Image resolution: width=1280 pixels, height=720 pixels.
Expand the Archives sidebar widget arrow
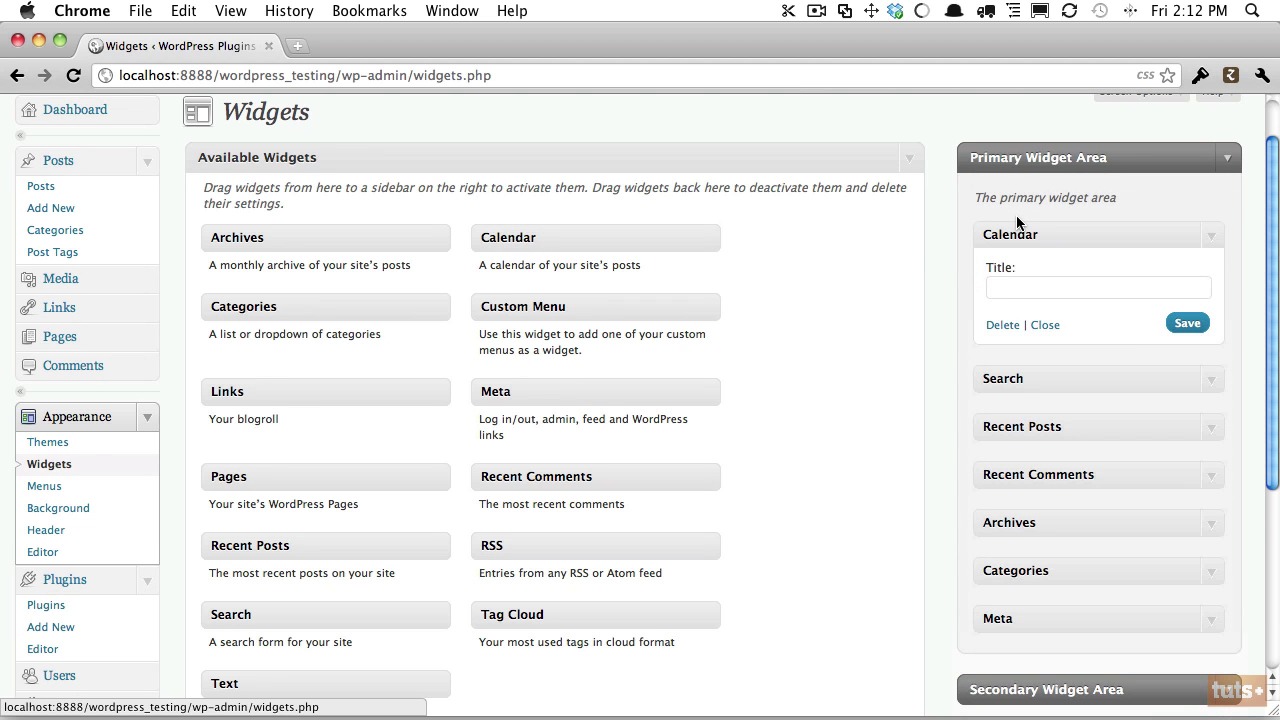pos(1211,523)
